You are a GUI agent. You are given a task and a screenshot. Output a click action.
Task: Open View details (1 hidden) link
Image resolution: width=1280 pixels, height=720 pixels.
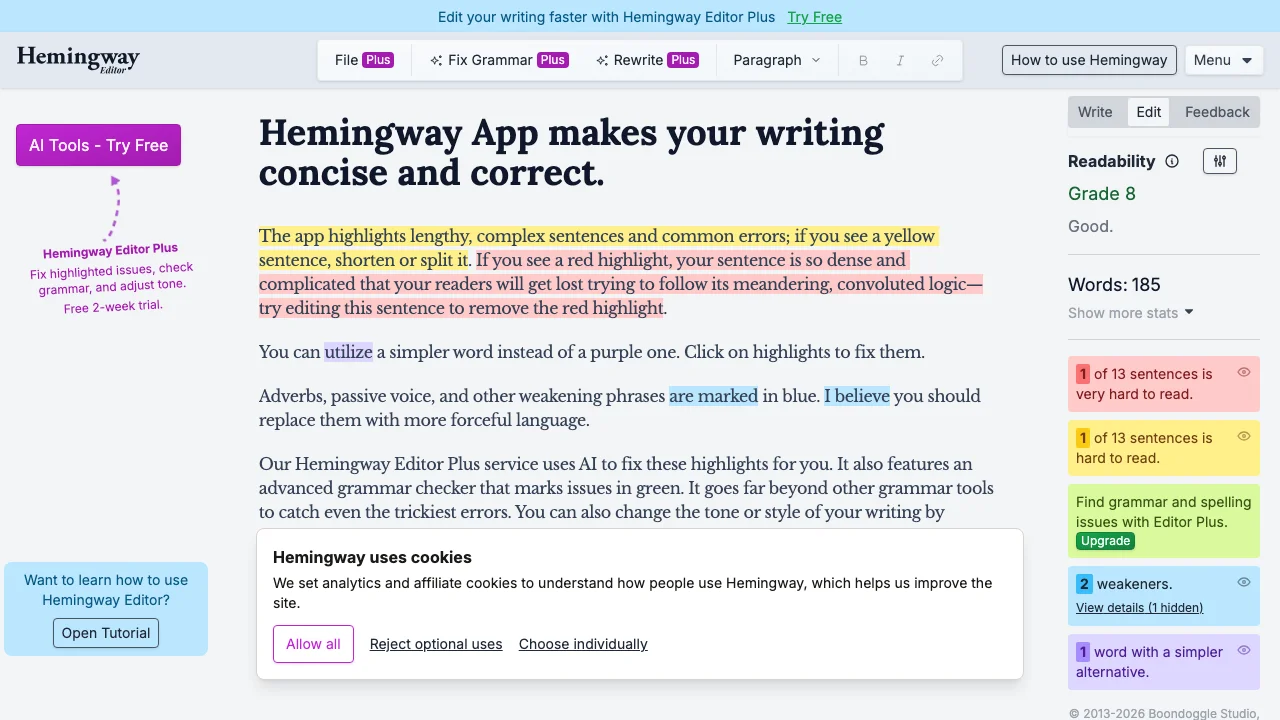click(x=1139, y=608)
